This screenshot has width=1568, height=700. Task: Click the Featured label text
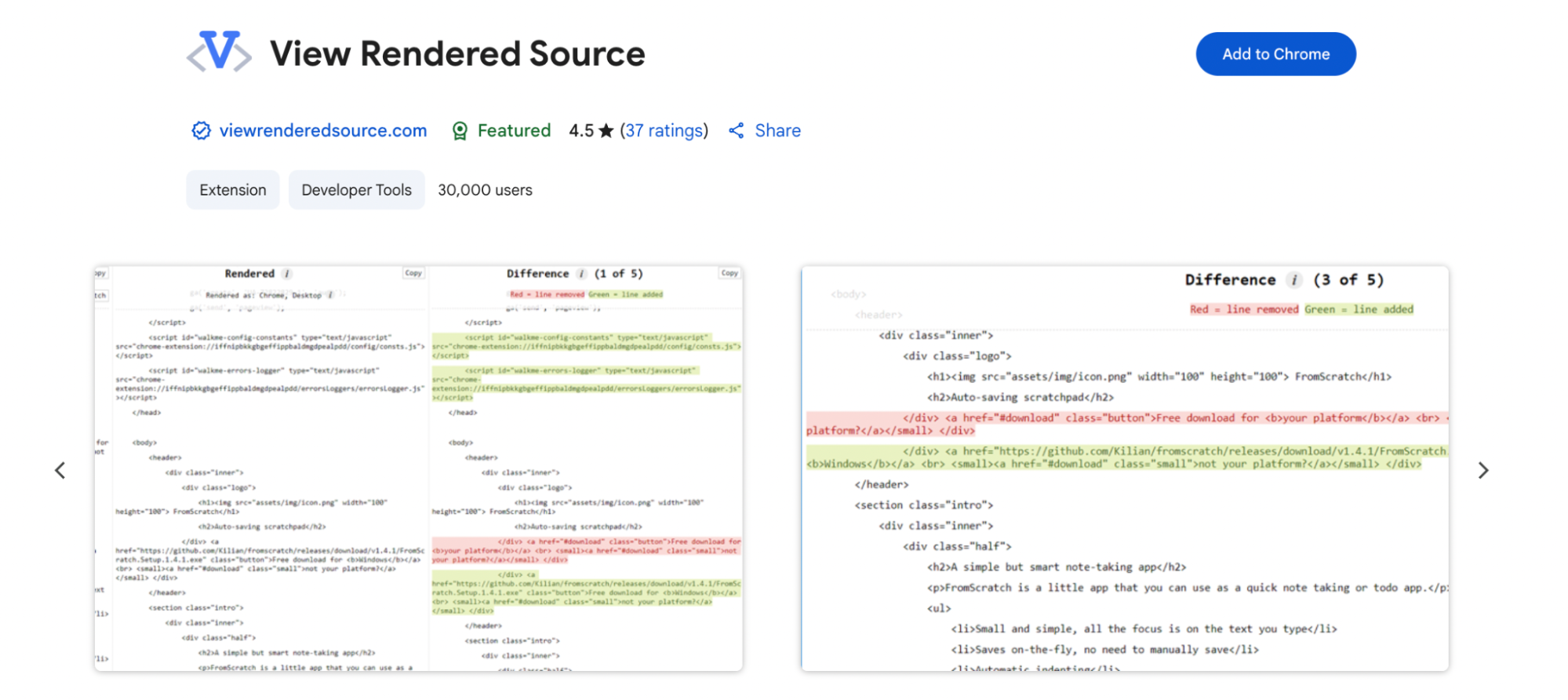pyautogui.click(x=514, y=130)
